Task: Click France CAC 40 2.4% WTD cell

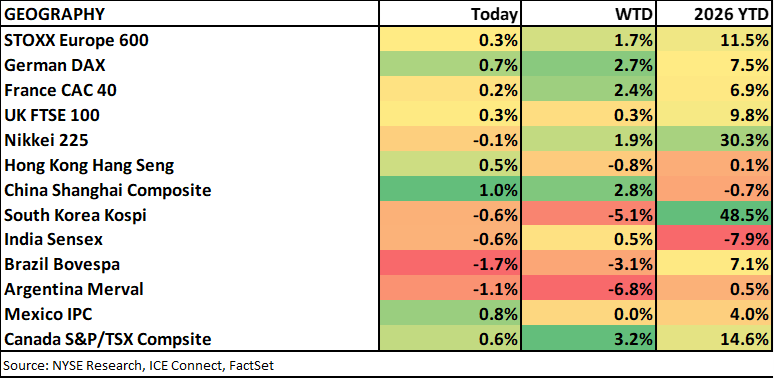Action: click(588, 90)
